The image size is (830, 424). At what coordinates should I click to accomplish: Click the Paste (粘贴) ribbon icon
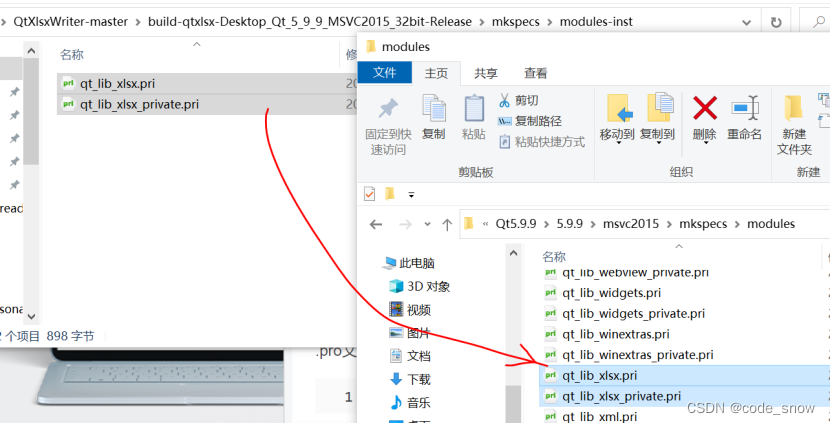pyautogui.click(x=474, y=109)
